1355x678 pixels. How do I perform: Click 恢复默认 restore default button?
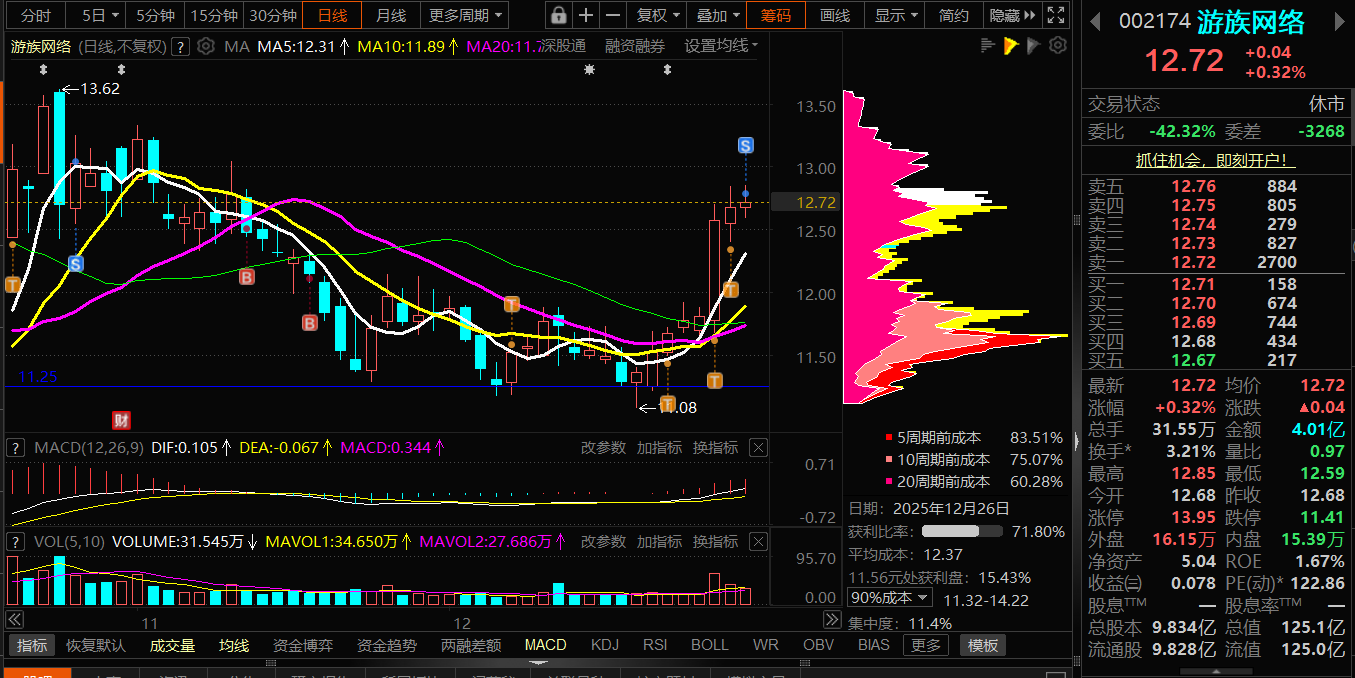click(97, 645)
